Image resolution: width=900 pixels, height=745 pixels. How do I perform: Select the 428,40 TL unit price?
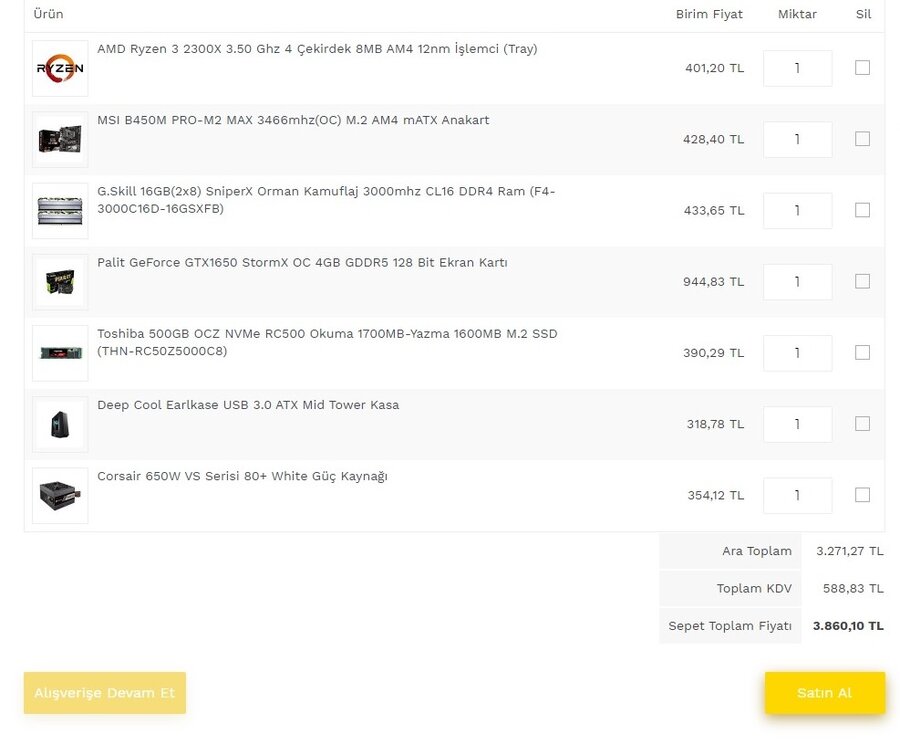[713, 139]
